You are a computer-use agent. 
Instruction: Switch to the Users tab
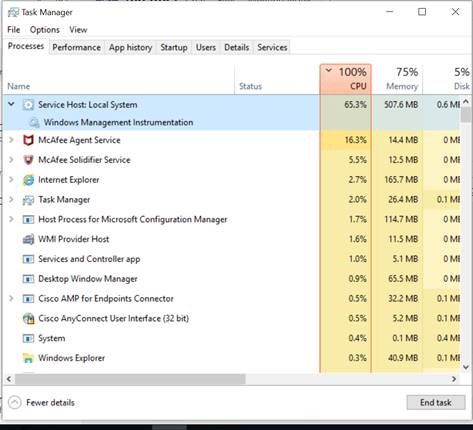[206, 48]
